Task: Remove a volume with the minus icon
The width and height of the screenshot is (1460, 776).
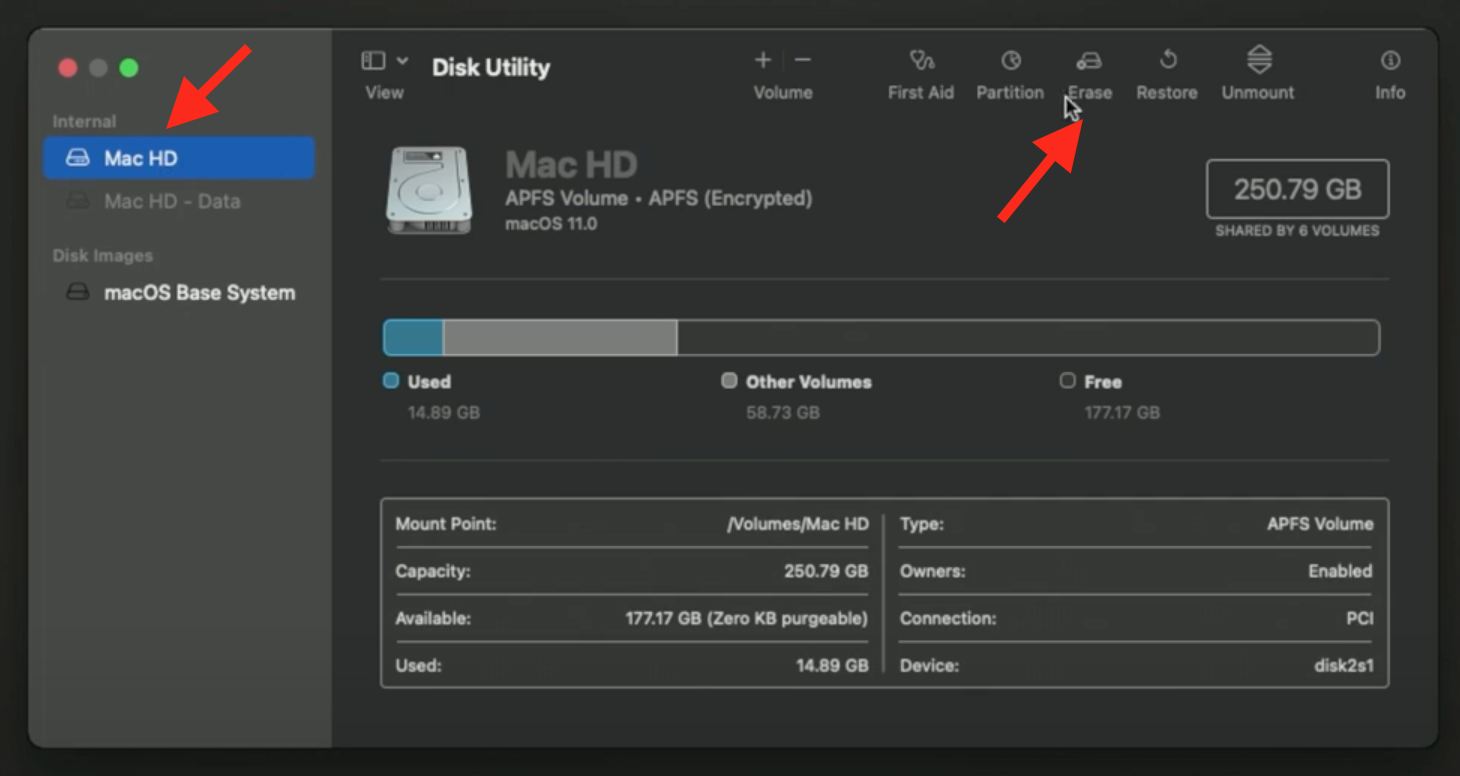Action: pos(802,60)
